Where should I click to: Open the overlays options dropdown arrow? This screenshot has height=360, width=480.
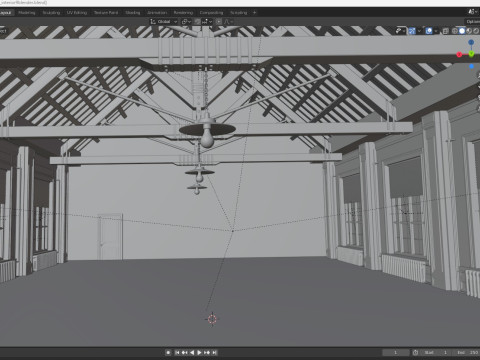pos(436,31)
